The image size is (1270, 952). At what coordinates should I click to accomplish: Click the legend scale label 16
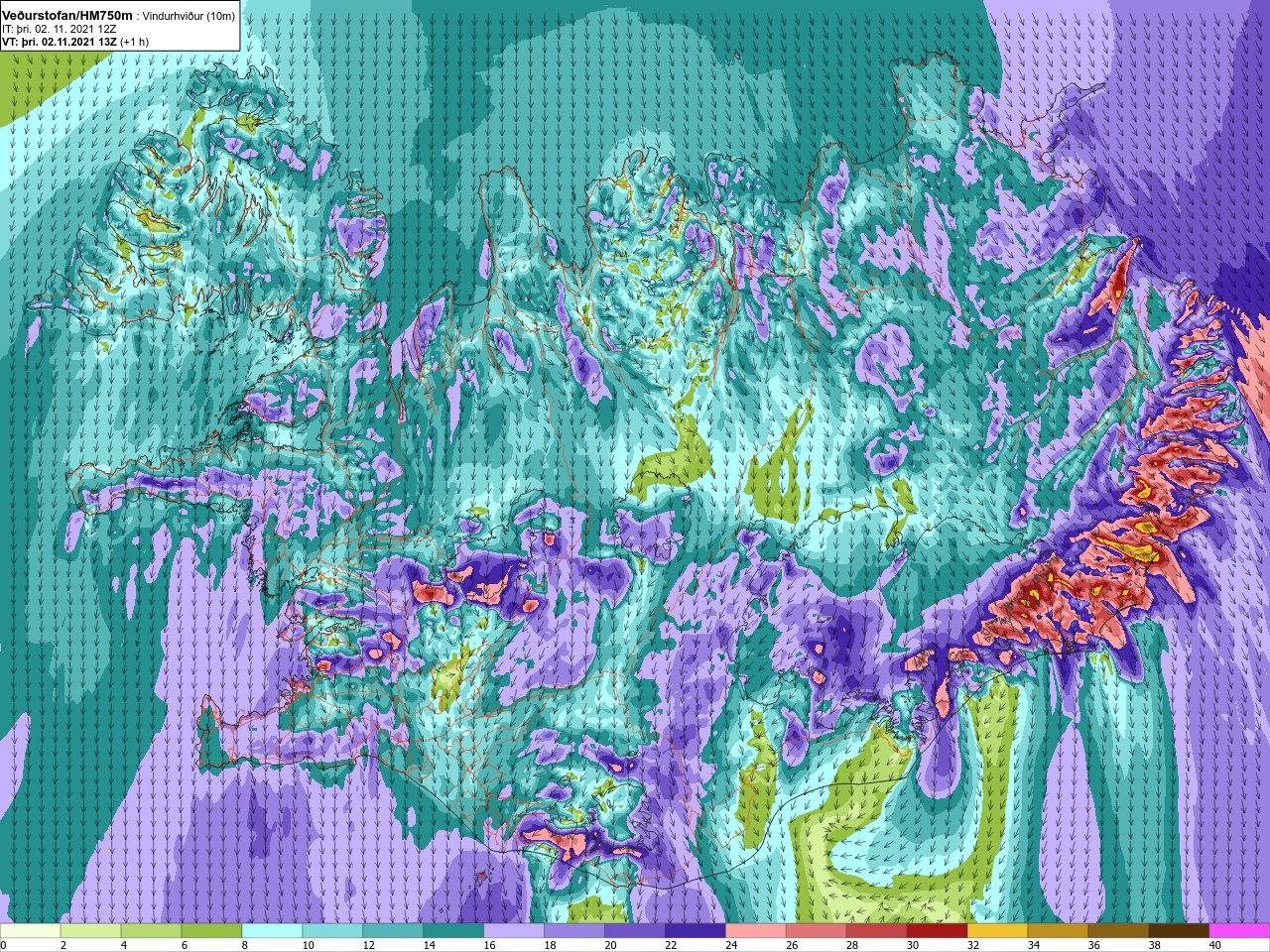coord(490,945)
